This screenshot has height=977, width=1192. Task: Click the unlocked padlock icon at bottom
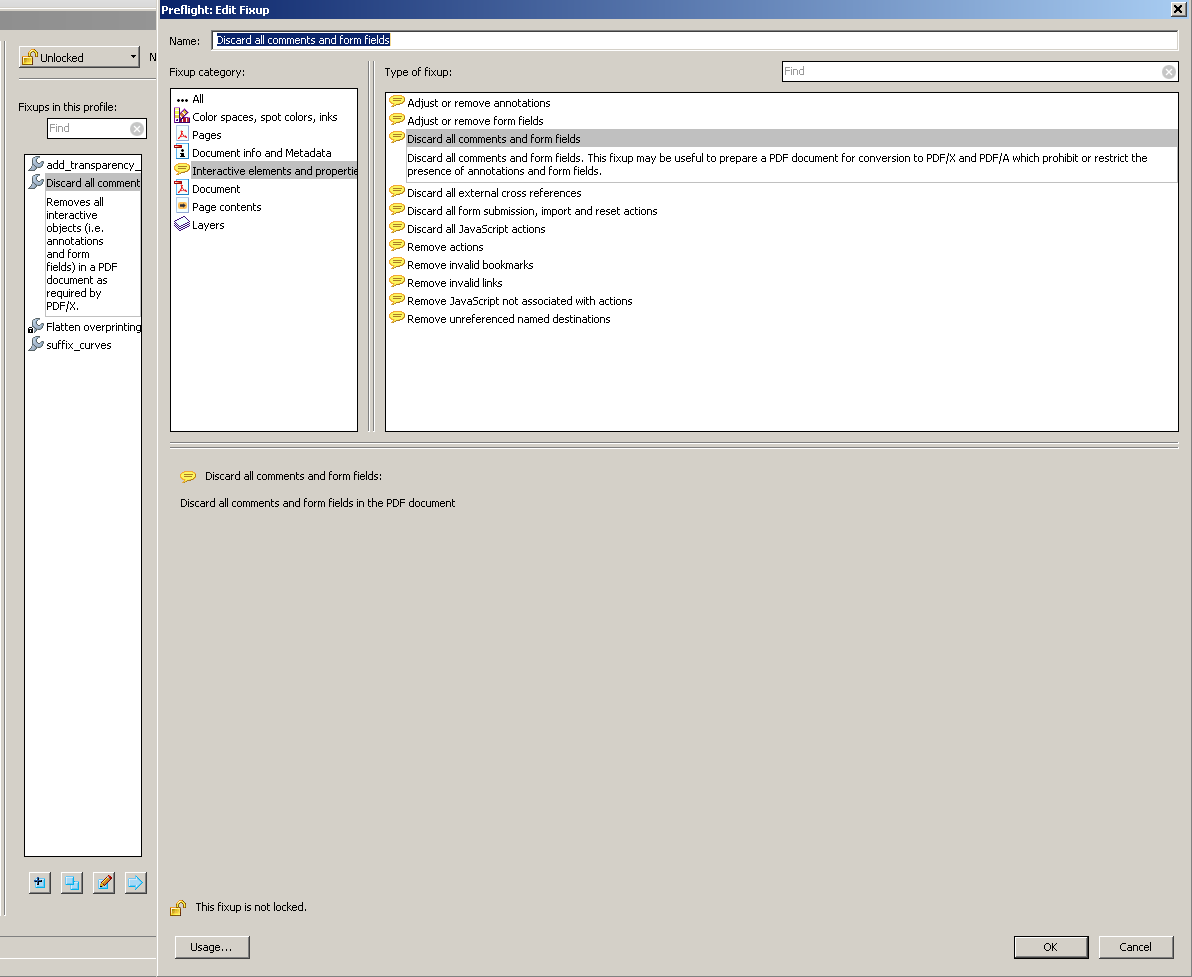coord(178,907)
